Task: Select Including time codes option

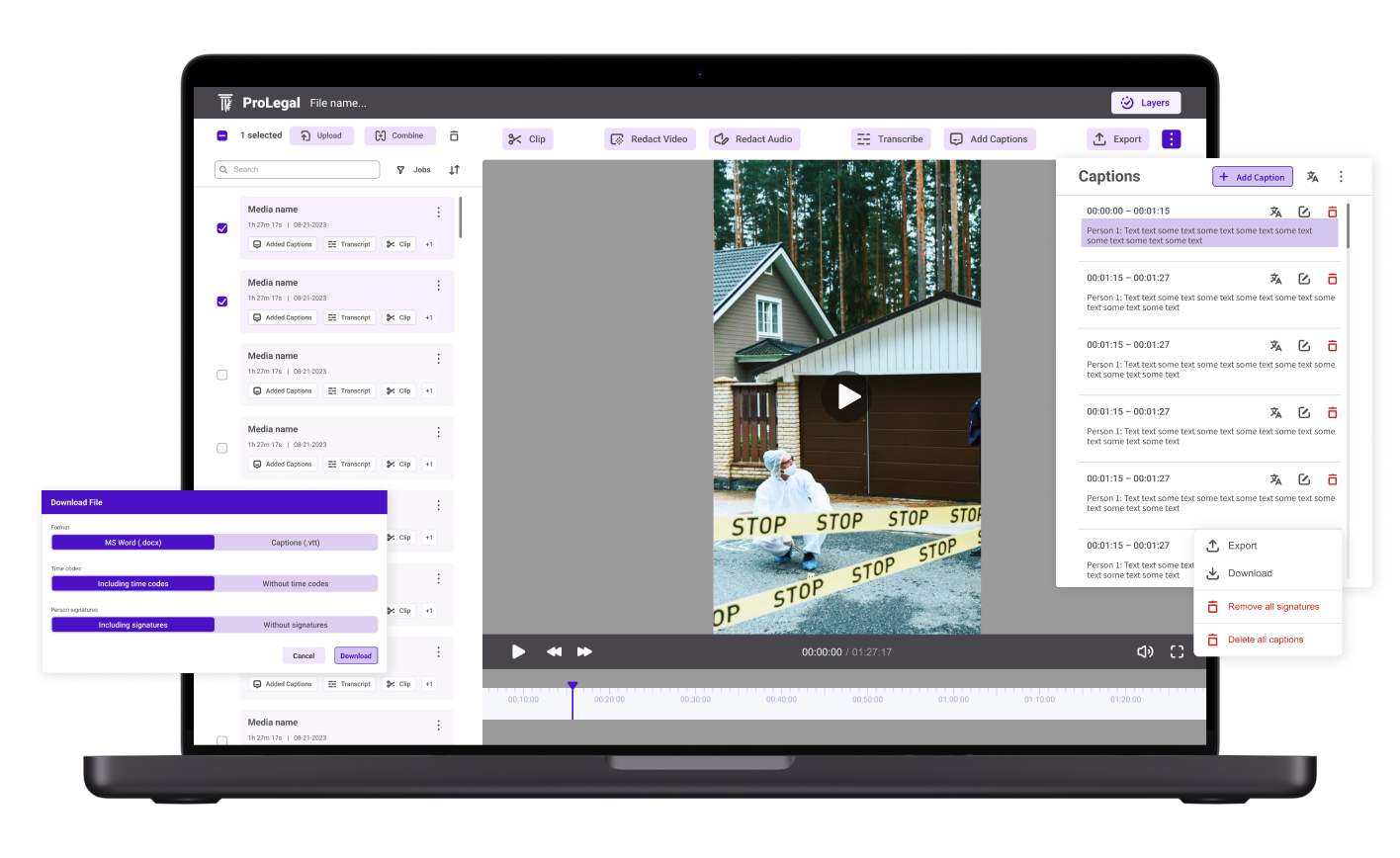Action: pyautogui.click(x=133, y=584)
